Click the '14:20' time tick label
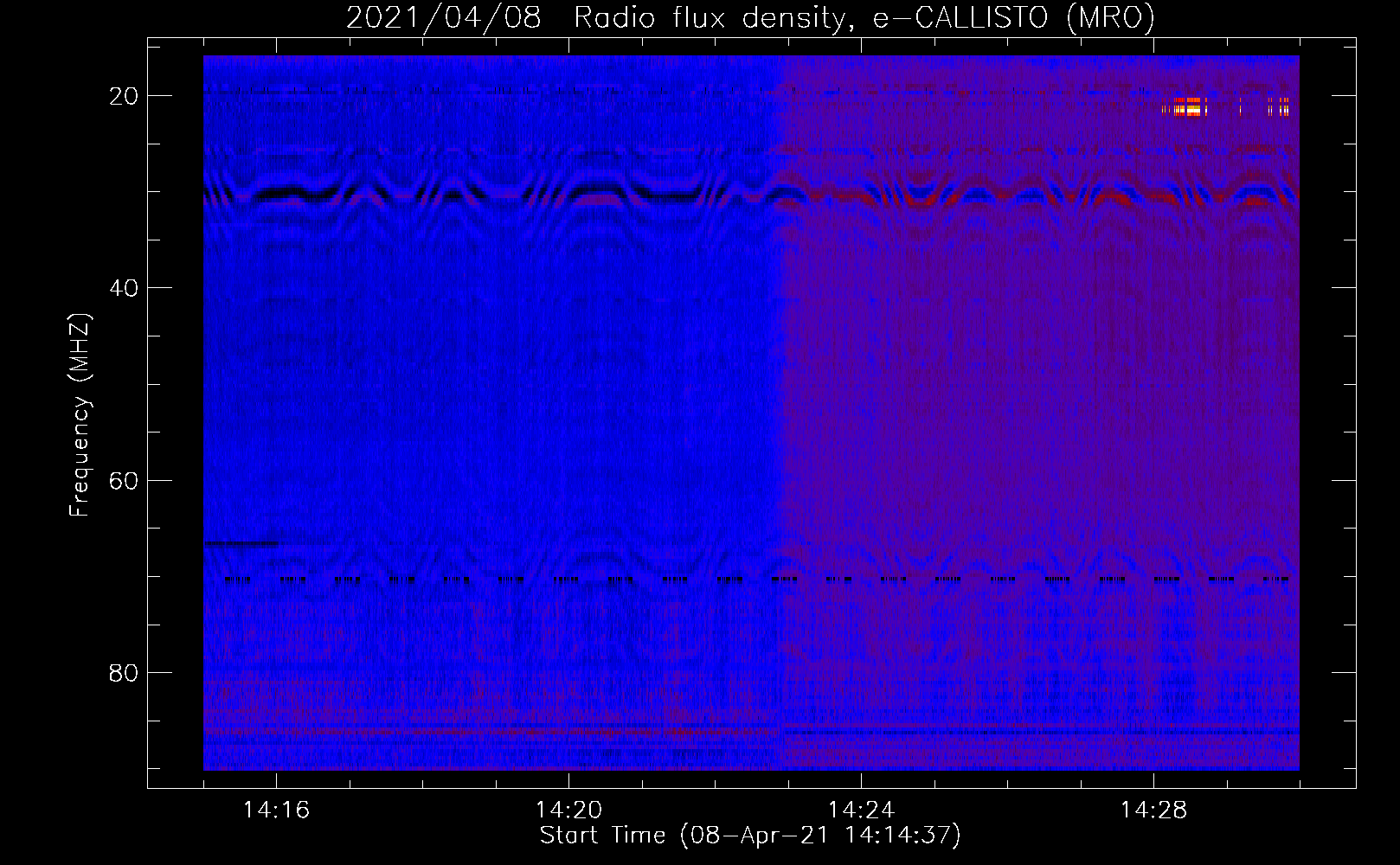 568,811
